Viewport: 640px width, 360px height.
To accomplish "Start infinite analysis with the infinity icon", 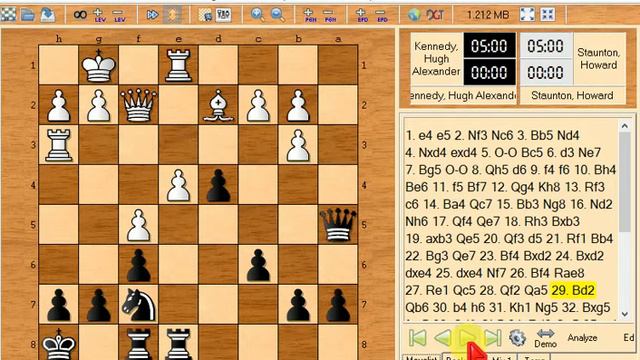I will 80,15.
